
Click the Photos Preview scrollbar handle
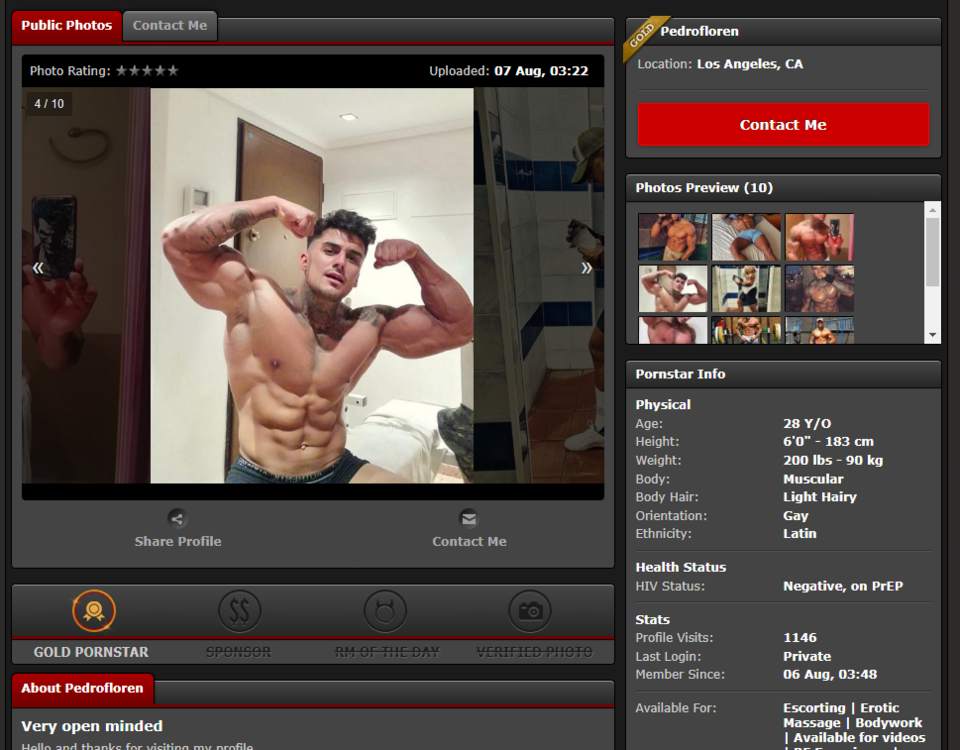coord(933,252)
